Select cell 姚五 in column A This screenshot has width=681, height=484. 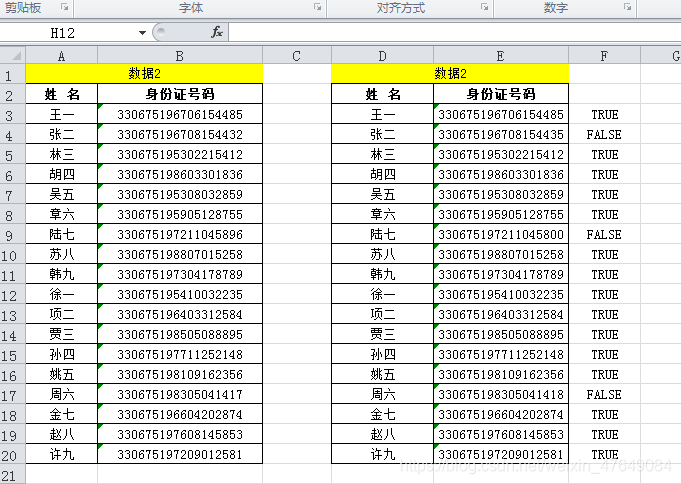pos(62,374)
